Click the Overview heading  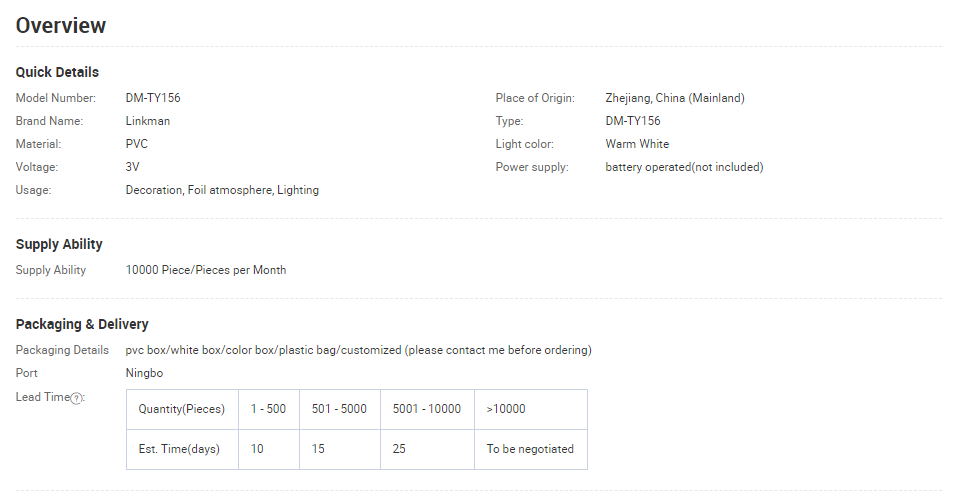tap(61, 26)
